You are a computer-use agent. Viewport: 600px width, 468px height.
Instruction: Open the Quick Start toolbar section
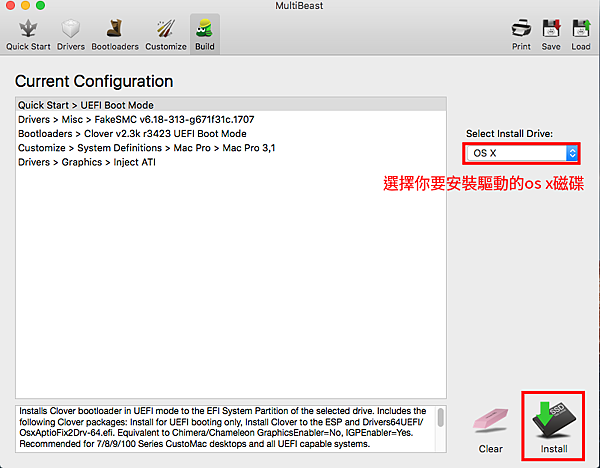[x=28, y=34]
